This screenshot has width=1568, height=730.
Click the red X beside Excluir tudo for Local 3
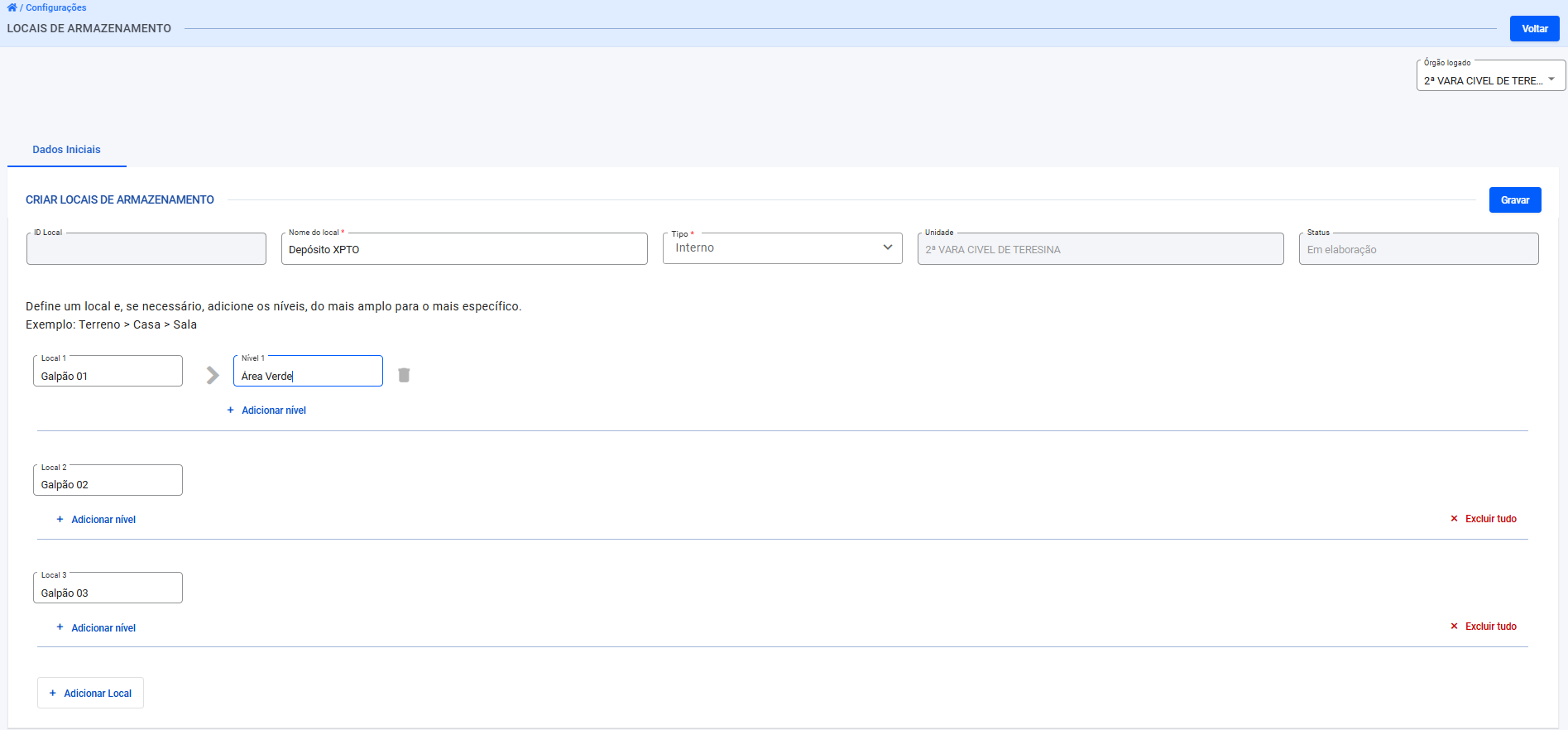(x=1454, y=627)
